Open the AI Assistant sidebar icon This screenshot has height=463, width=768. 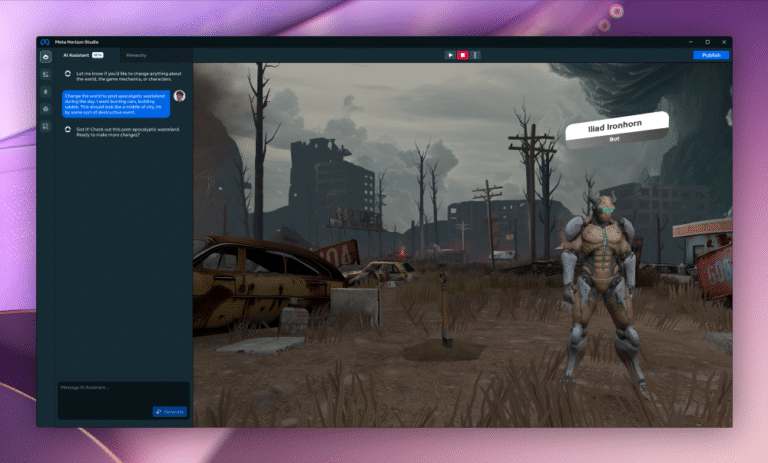tap(45, 57)
